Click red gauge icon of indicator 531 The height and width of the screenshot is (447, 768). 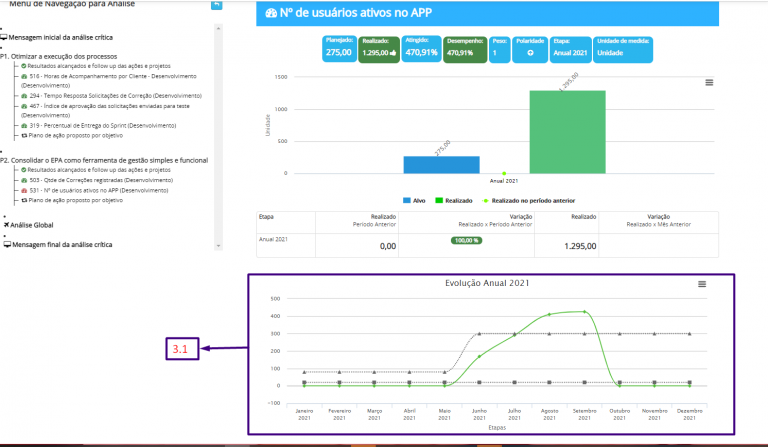pos(24,190)
